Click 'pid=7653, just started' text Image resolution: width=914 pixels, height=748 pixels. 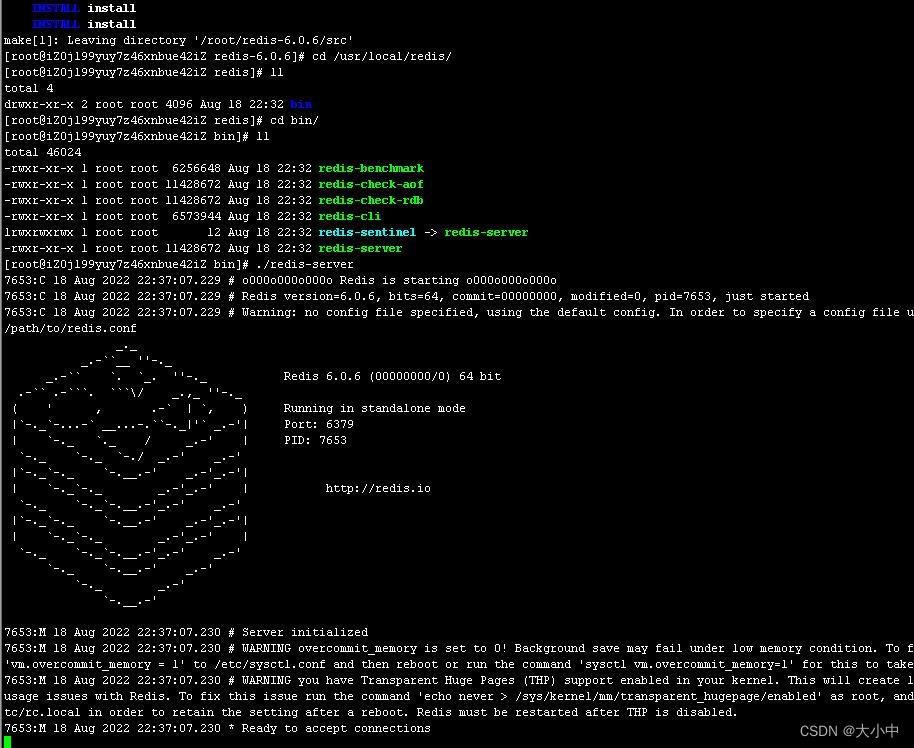[732, 296]
